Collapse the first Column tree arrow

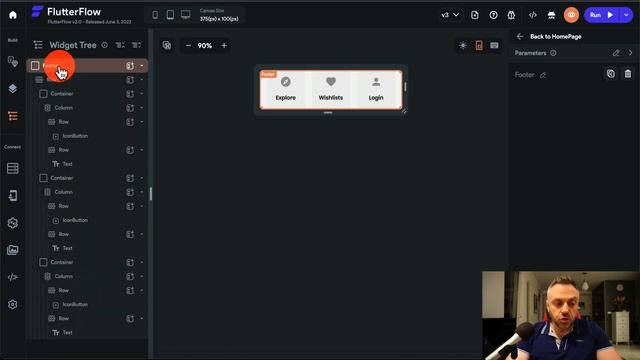pos(142,108)
